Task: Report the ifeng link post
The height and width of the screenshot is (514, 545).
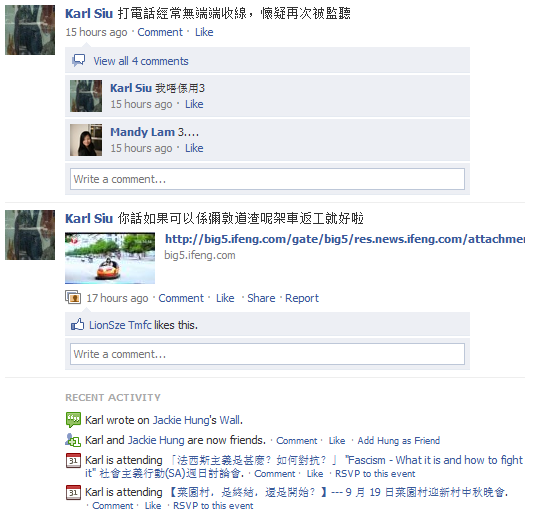Action: (302, 298)
